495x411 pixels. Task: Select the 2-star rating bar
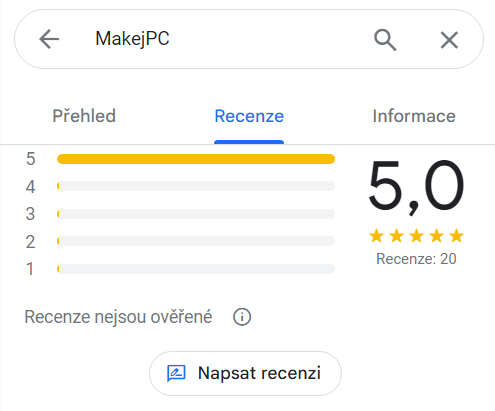click(196, 241)
